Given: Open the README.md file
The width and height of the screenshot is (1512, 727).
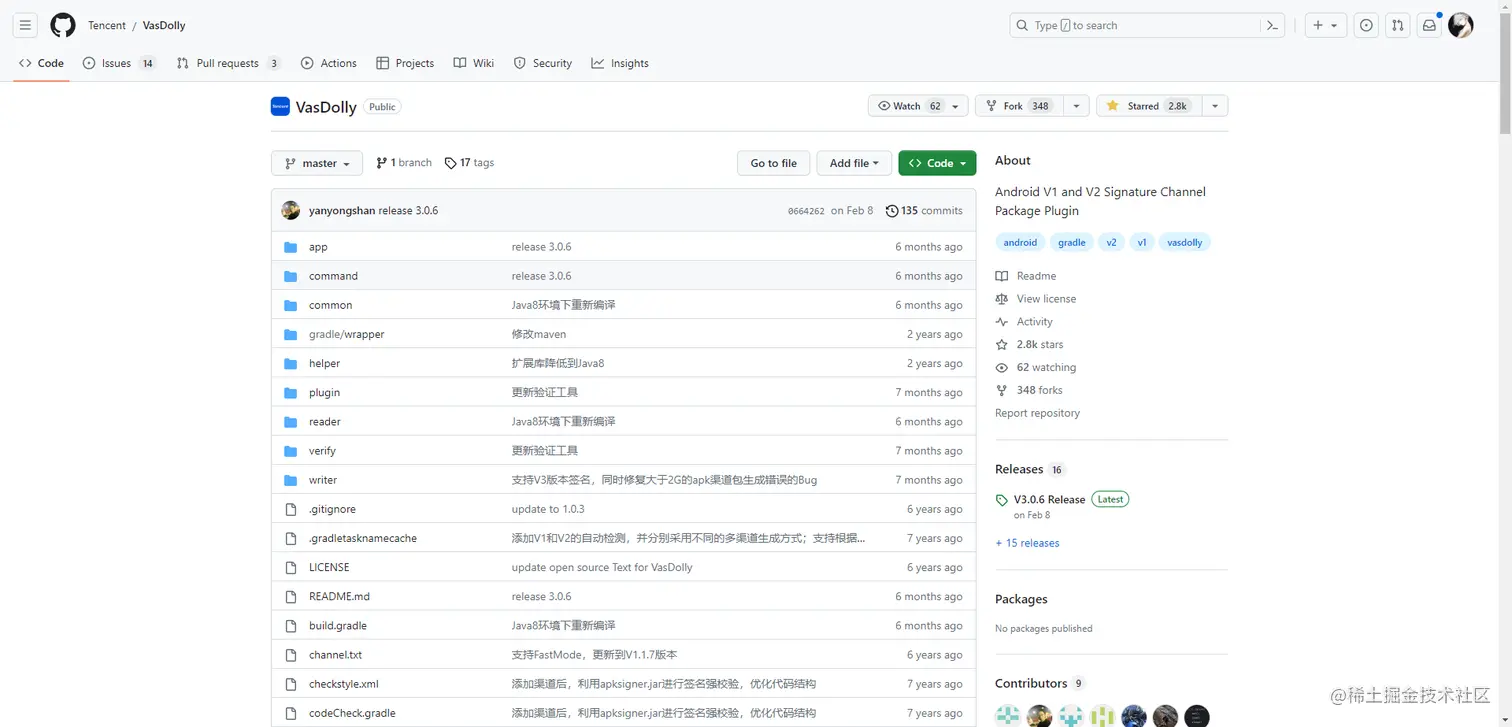Looking at the screenshot, I should coord(339,597).
